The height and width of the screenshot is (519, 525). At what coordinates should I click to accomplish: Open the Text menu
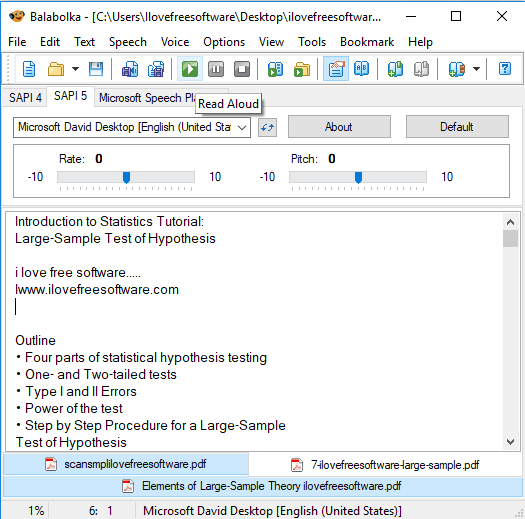tap(84, 42)
